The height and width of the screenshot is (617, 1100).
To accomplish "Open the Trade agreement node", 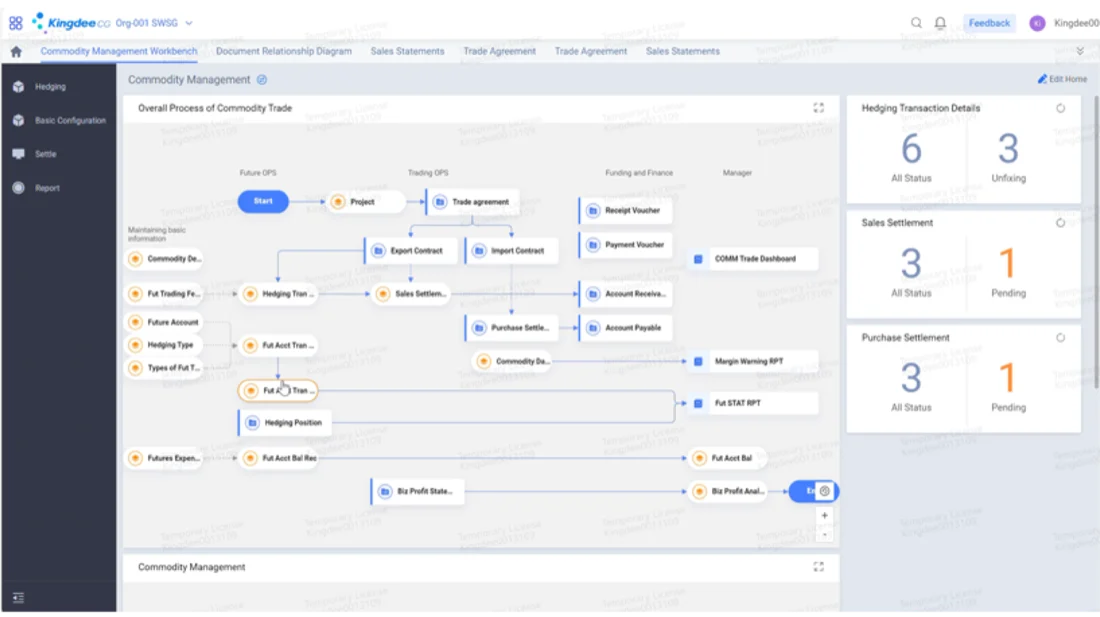I will point(472,202).
